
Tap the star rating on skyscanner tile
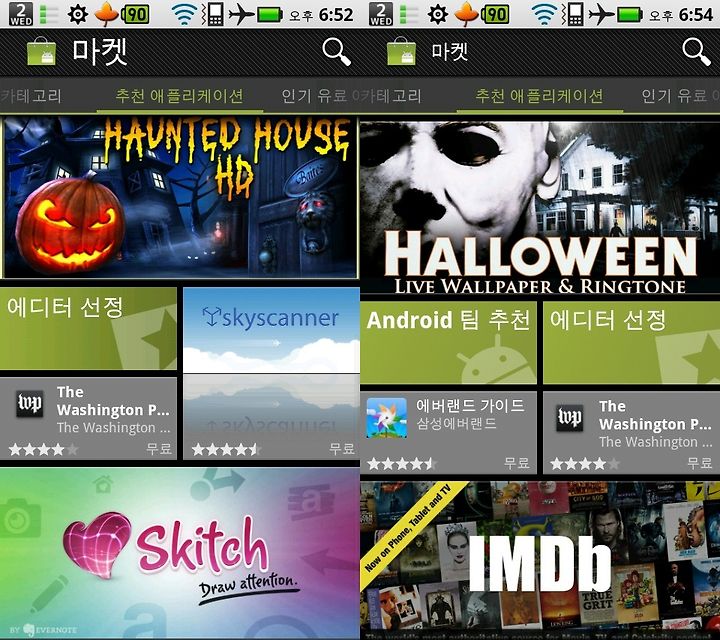225,449
